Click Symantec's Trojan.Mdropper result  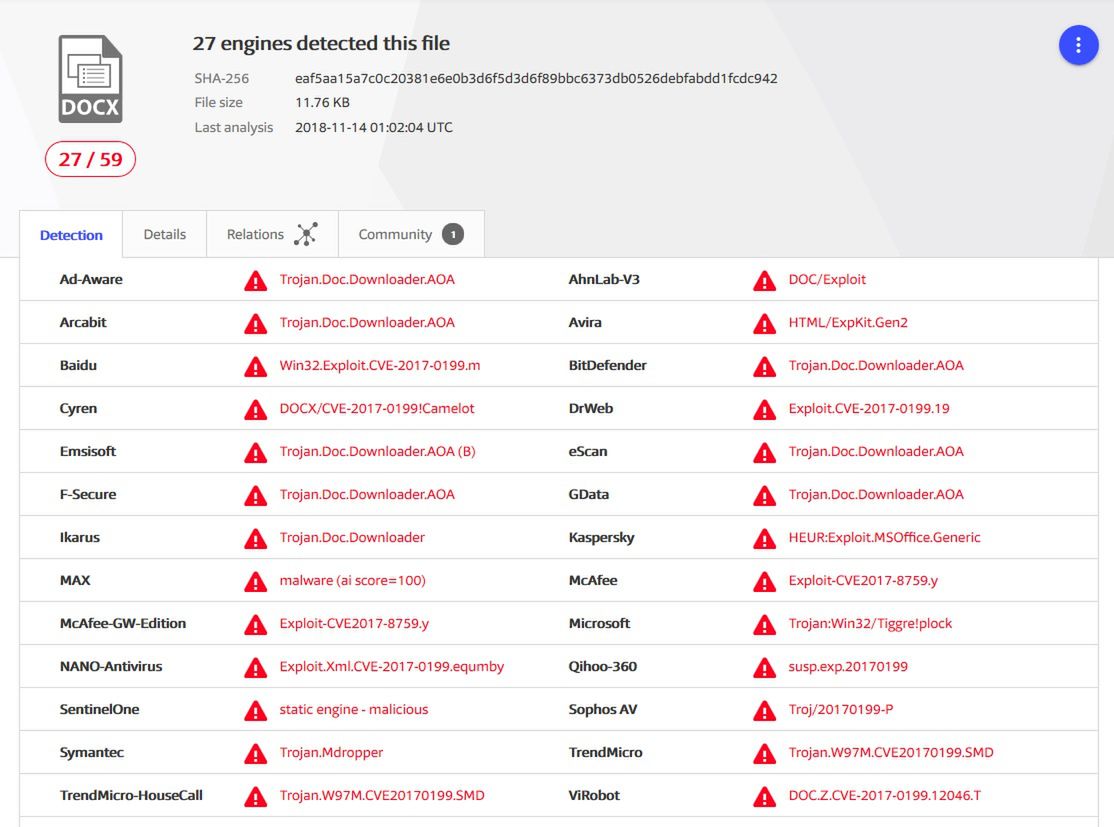[x=331, y=752]
